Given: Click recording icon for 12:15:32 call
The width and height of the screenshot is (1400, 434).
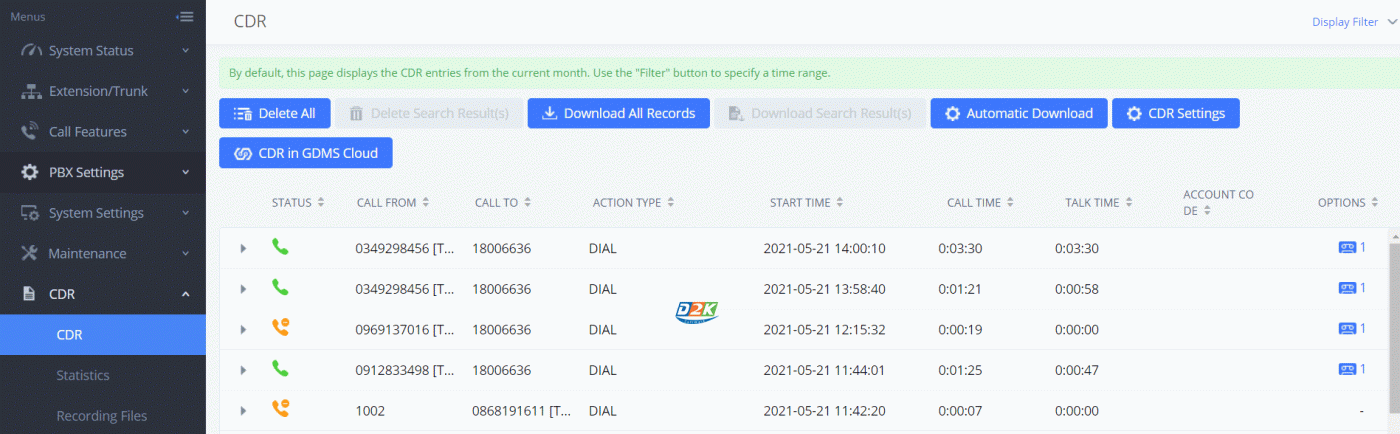Looking at the screenshot, I should [x=1346, y=328].
